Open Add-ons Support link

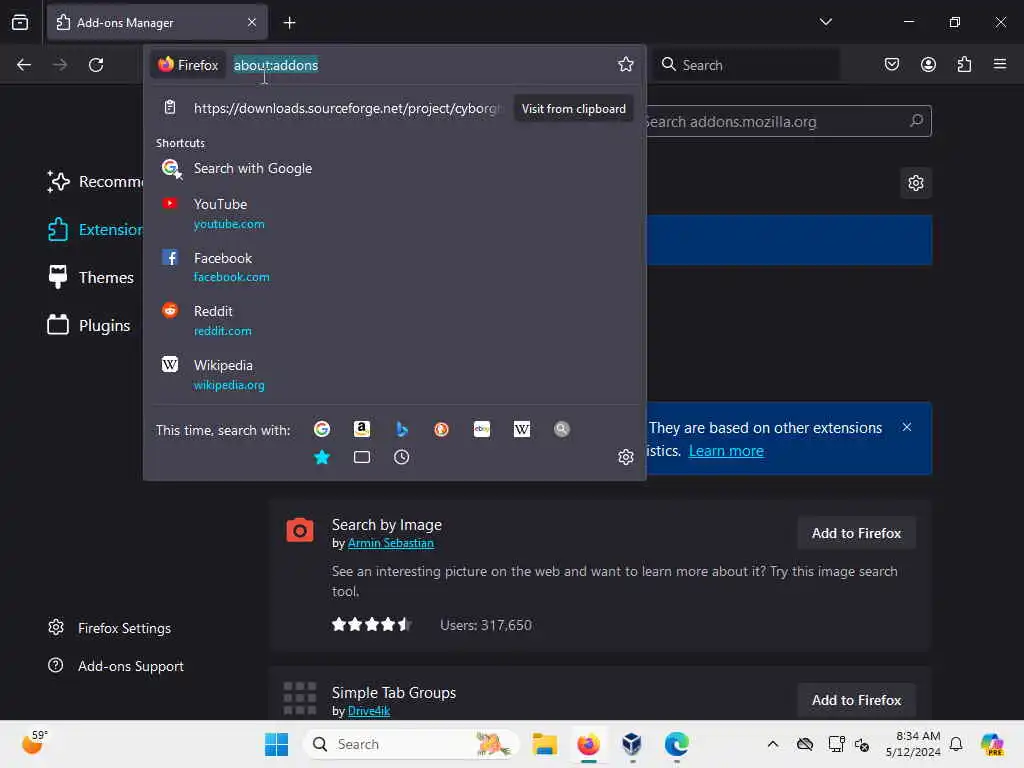(116, 666)
